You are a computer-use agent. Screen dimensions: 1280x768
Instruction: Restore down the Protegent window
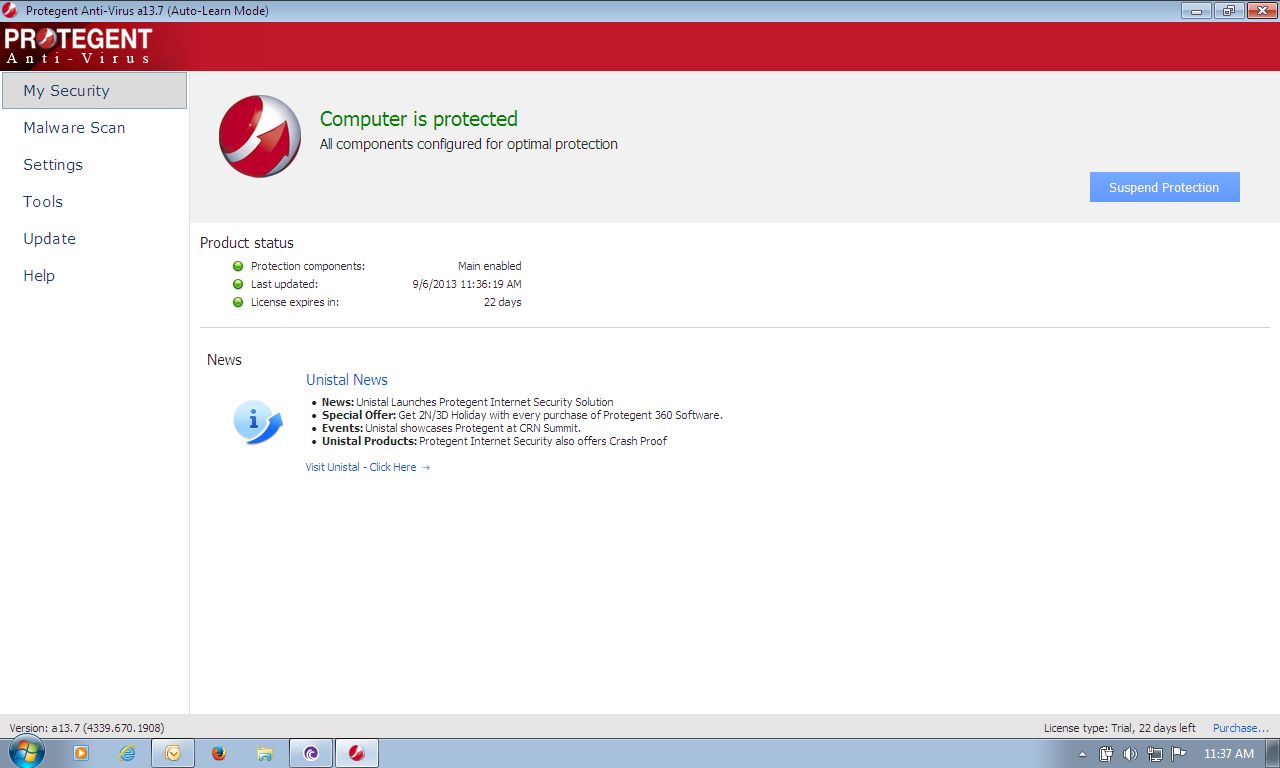pyautogui.click(x=1228, y=11)
